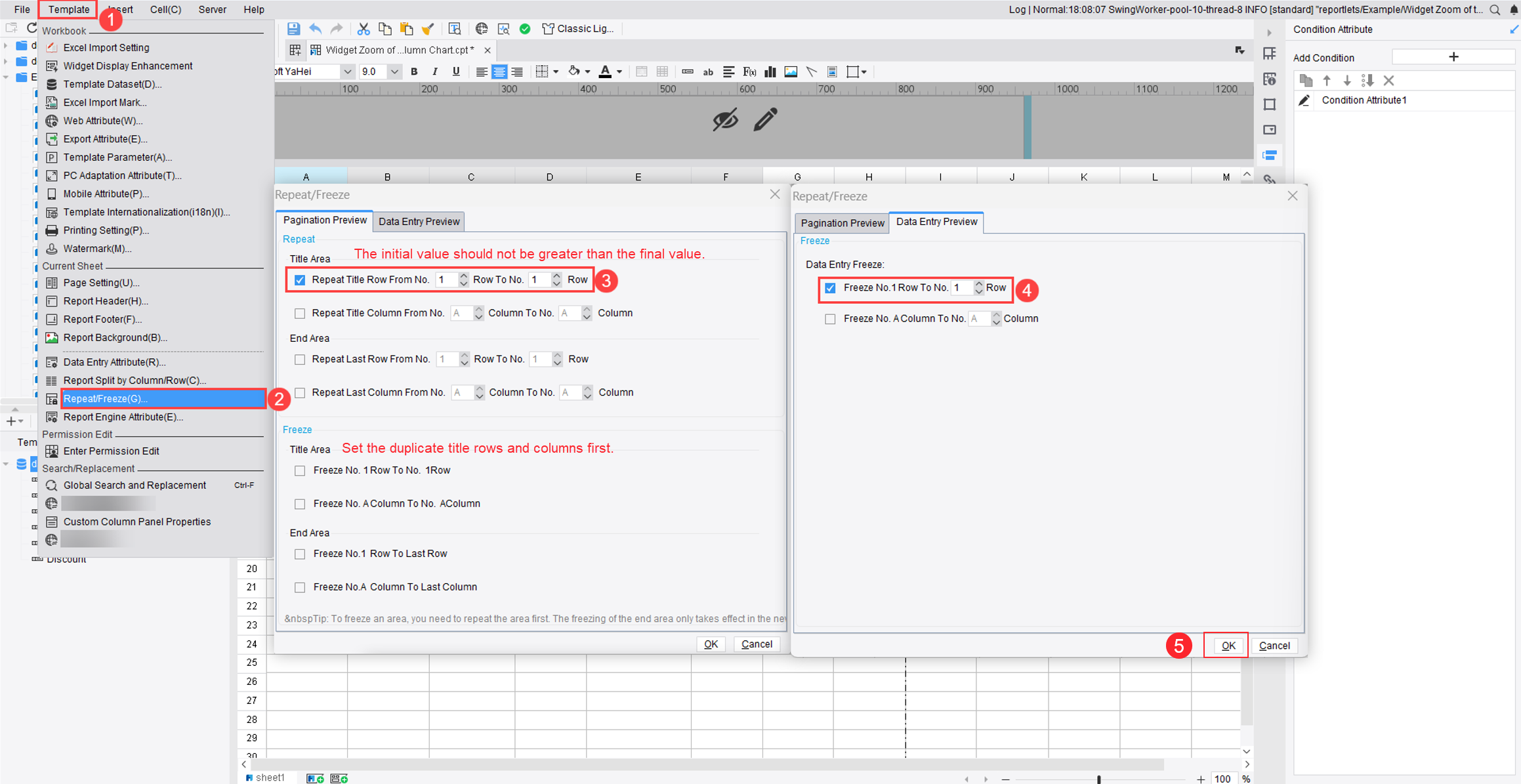Open the font name YaHei dropdown
Screen dimensions: 1521x784
pos(347,72)
